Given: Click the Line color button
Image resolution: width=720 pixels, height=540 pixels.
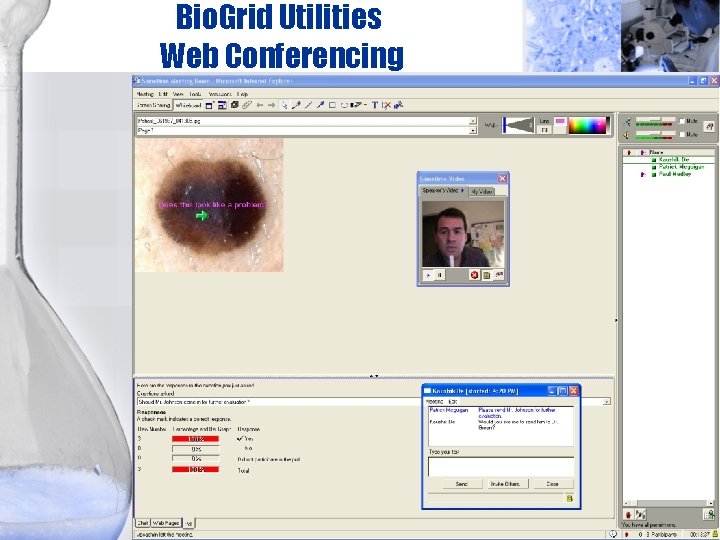Looking at the screenshot, I should 545,121.
